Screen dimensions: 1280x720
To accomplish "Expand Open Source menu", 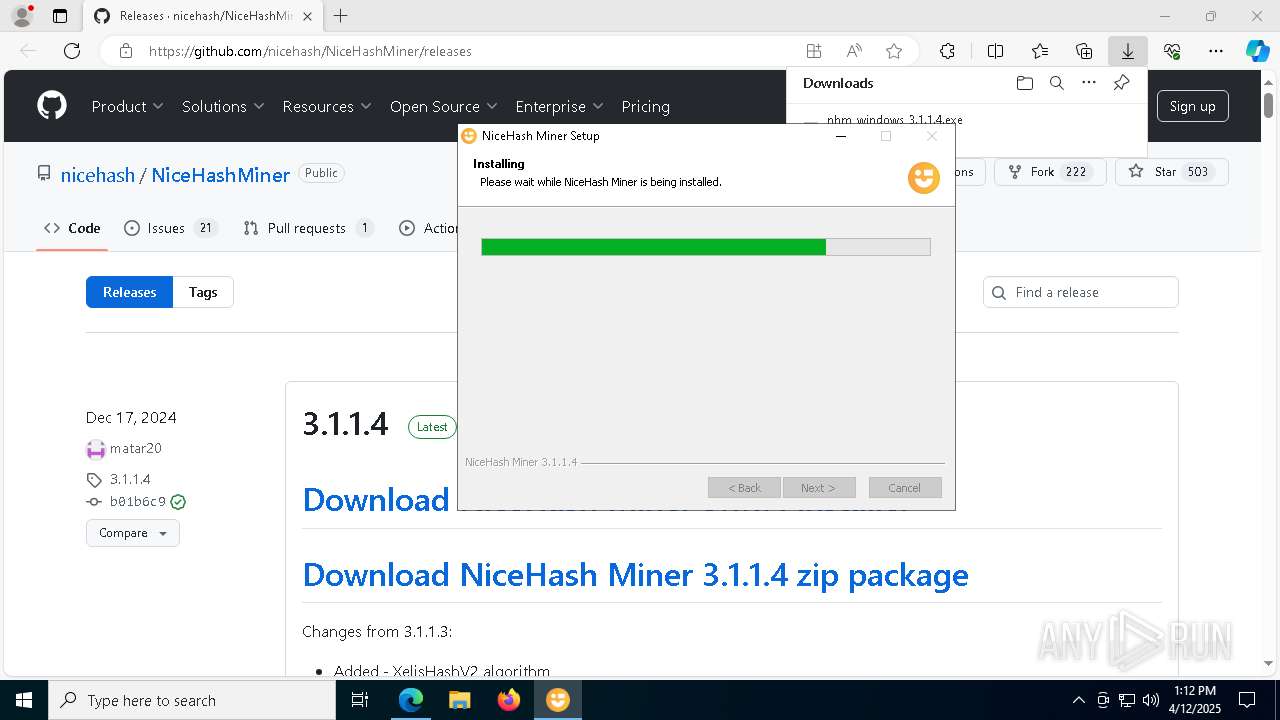I will coord(444,106).
